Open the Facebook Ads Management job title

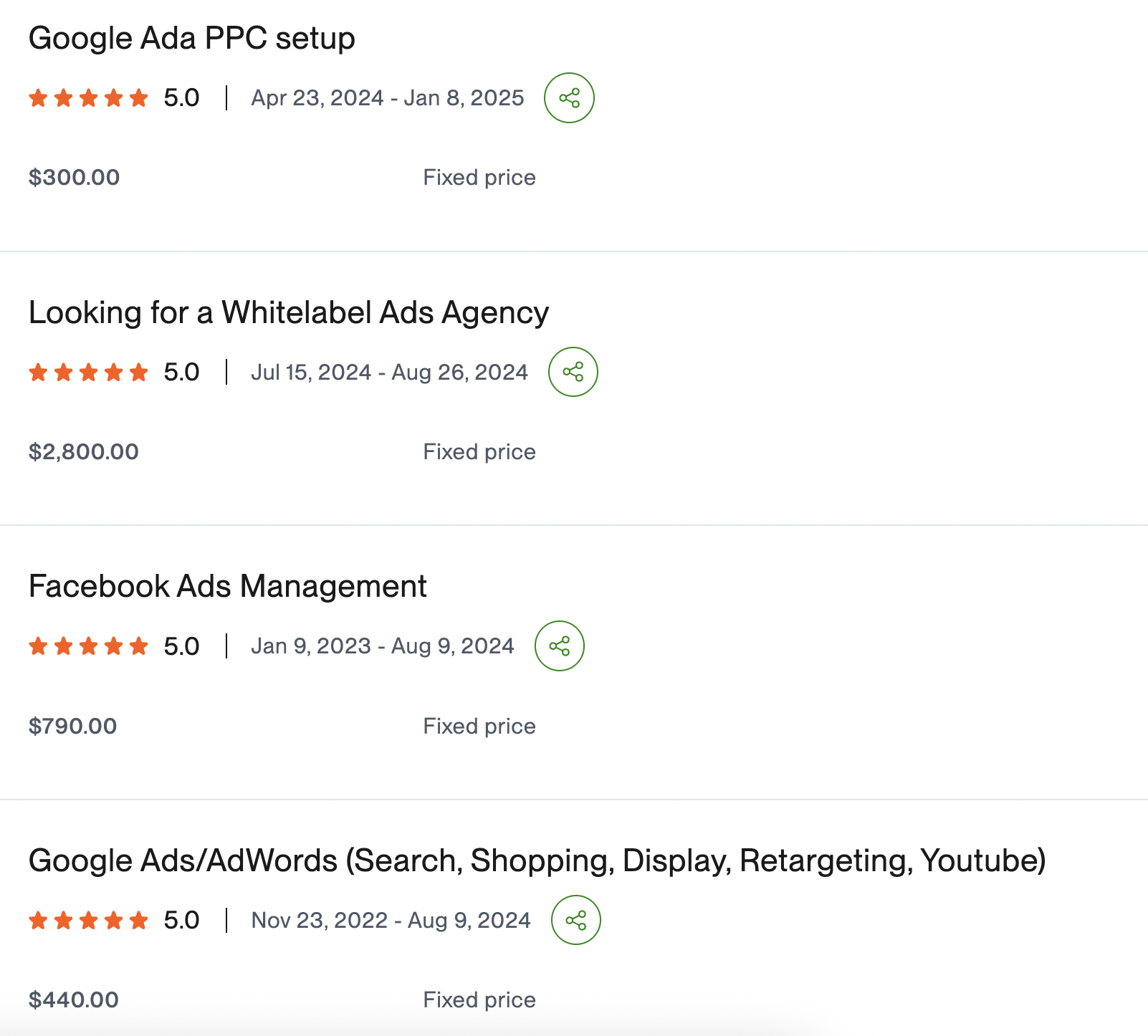(228, 586)
